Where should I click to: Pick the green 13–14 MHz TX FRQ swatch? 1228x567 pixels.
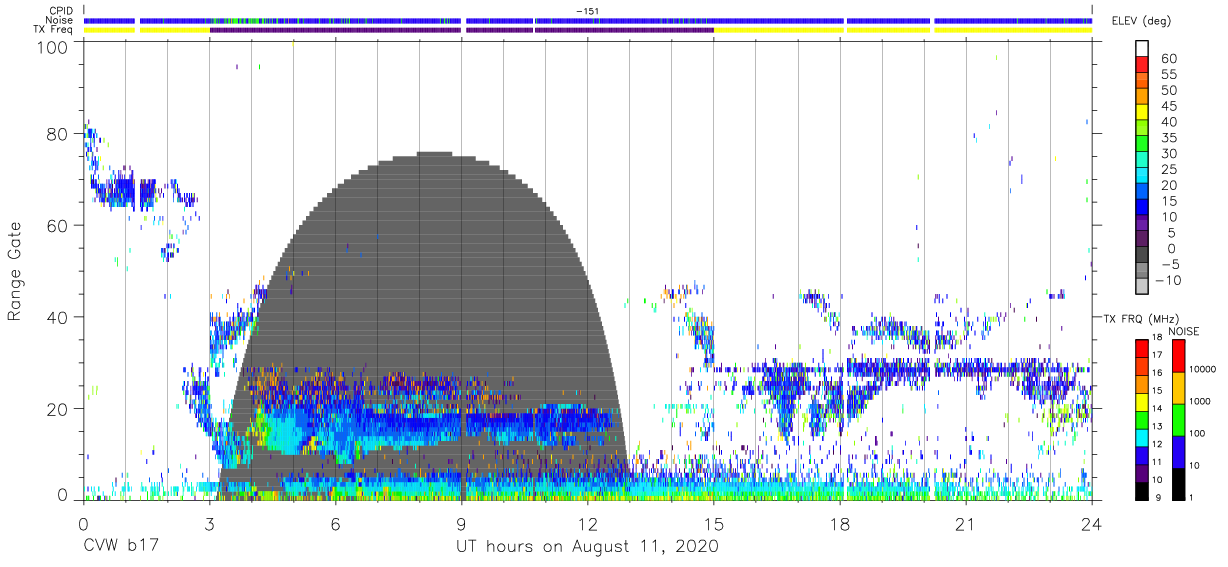[1141, 419]
